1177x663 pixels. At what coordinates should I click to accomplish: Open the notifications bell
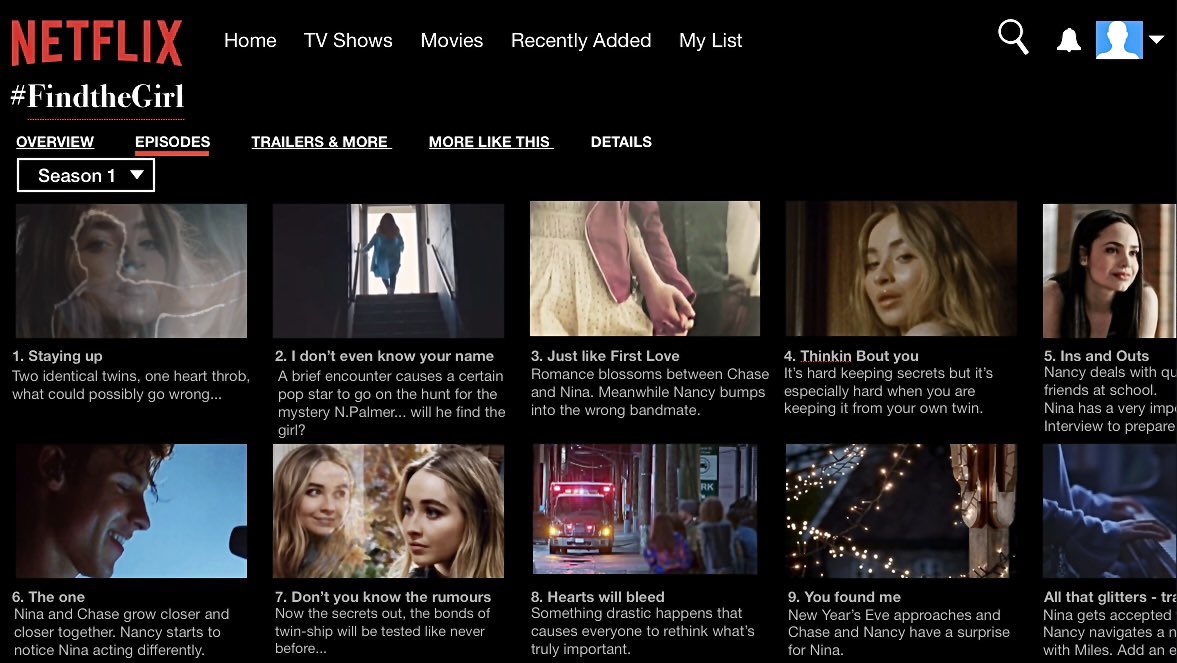pyautogui.click(x=1068, y=40)
